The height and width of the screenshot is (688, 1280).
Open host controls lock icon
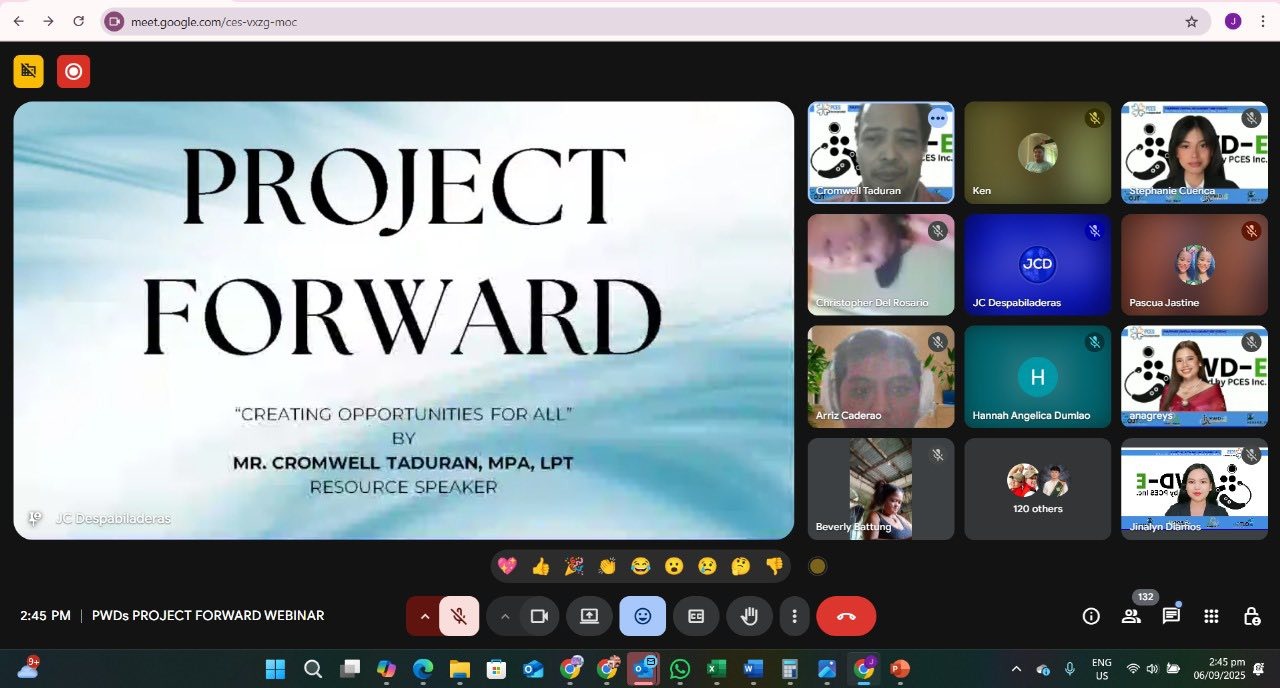click(x=1251, y=616)
